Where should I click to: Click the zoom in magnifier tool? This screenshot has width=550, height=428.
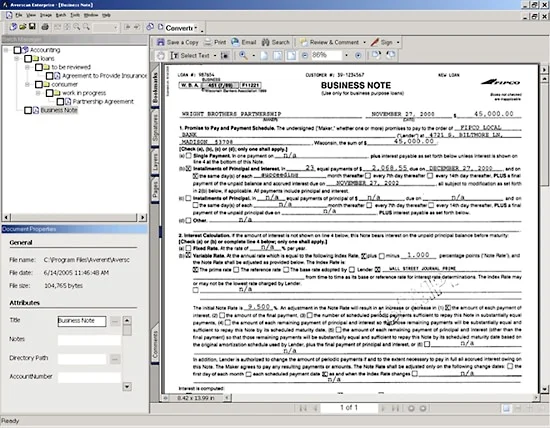pyautogui.click(x=243, y=55)
